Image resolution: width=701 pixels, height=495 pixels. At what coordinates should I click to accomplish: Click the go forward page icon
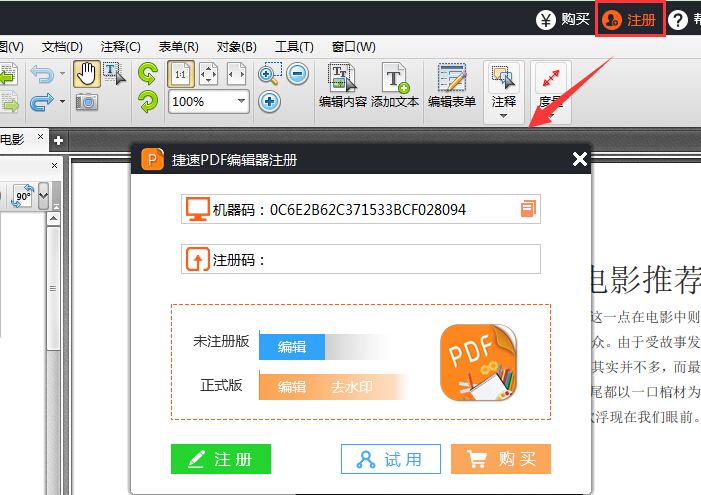click(x=11, y=102)
